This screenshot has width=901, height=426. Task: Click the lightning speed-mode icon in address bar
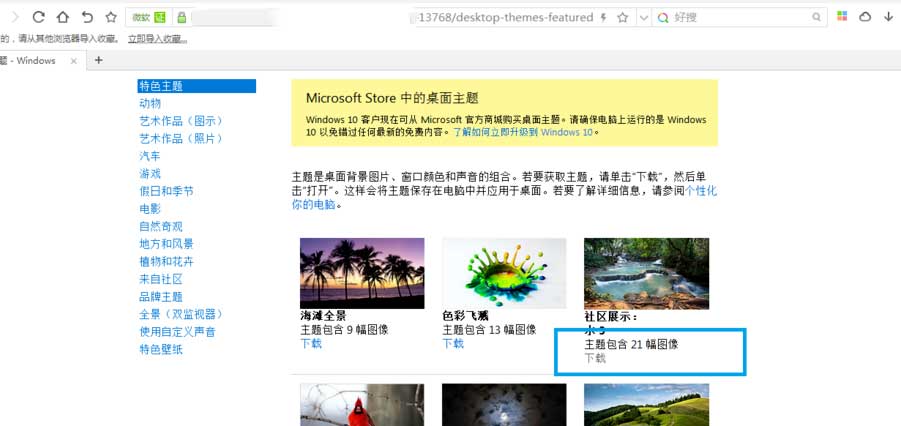[x=603, y=18]
